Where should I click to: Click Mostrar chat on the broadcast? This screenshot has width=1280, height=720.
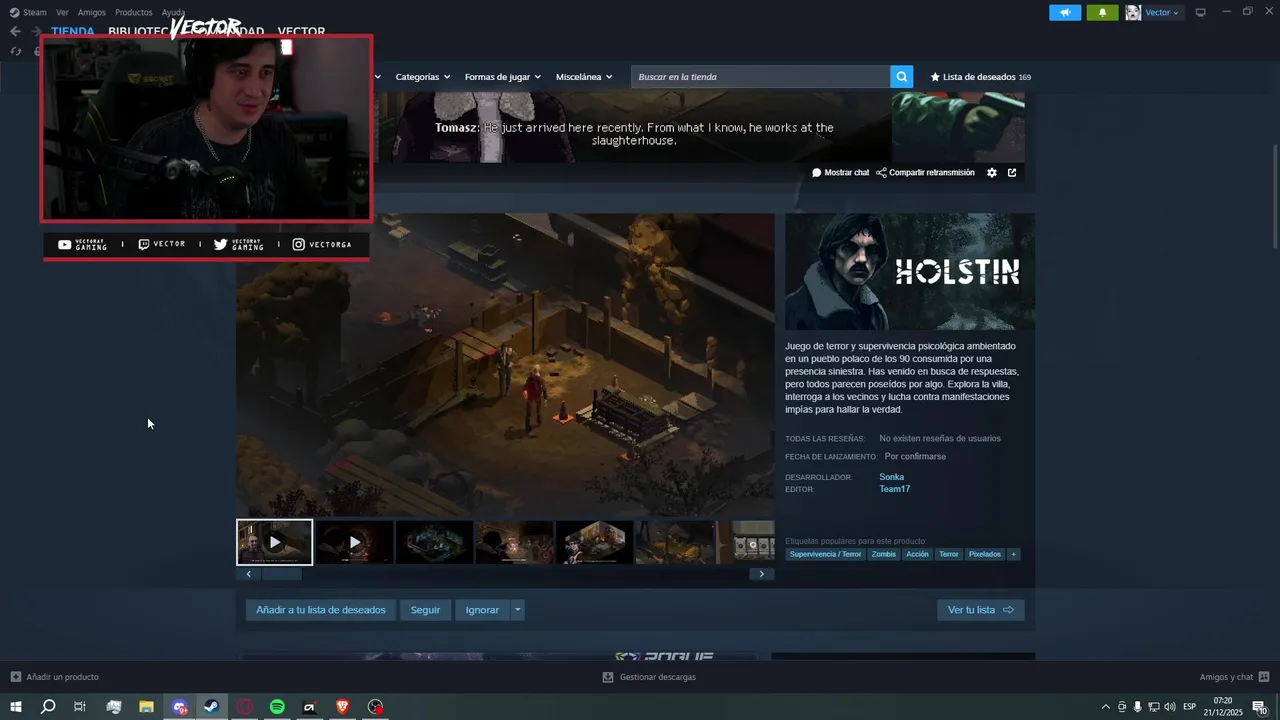(x=840, y=173)
